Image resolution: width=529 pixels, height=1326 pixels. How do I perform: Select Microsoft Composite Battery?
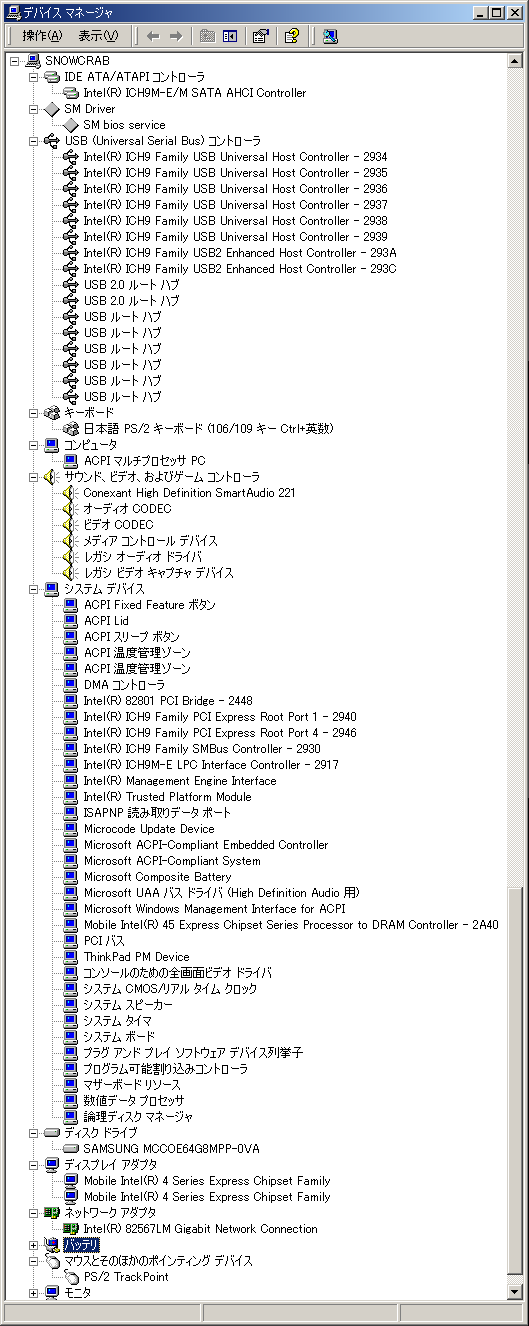coord(157,877)
